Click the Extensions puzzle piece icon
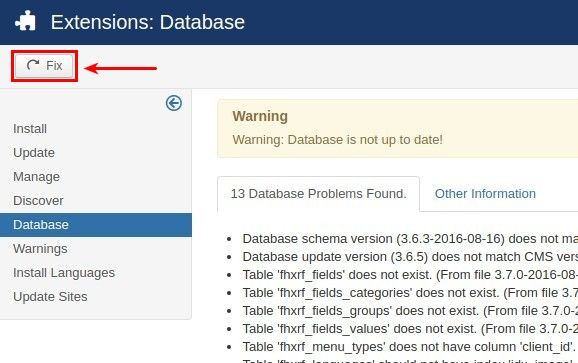578x363 pixels. (x=25, y=21)
